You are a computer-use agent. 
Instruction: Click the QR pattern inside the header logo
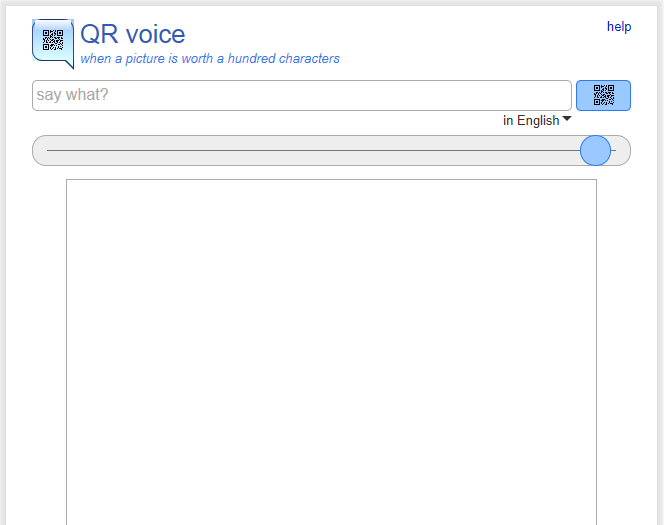point(53,40)
